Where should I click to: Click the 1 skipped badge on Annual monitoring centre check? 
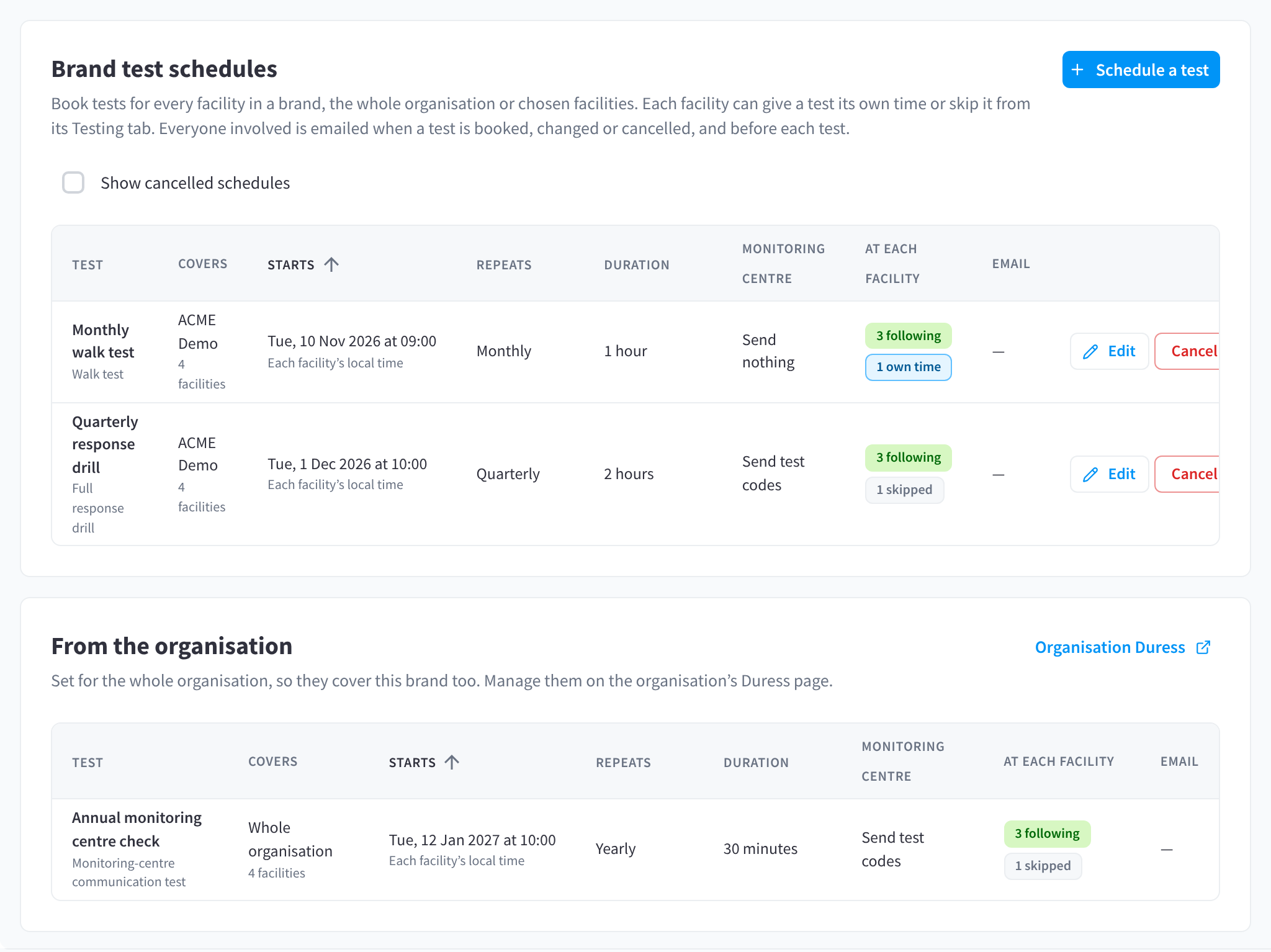[x=1043, y=866]
